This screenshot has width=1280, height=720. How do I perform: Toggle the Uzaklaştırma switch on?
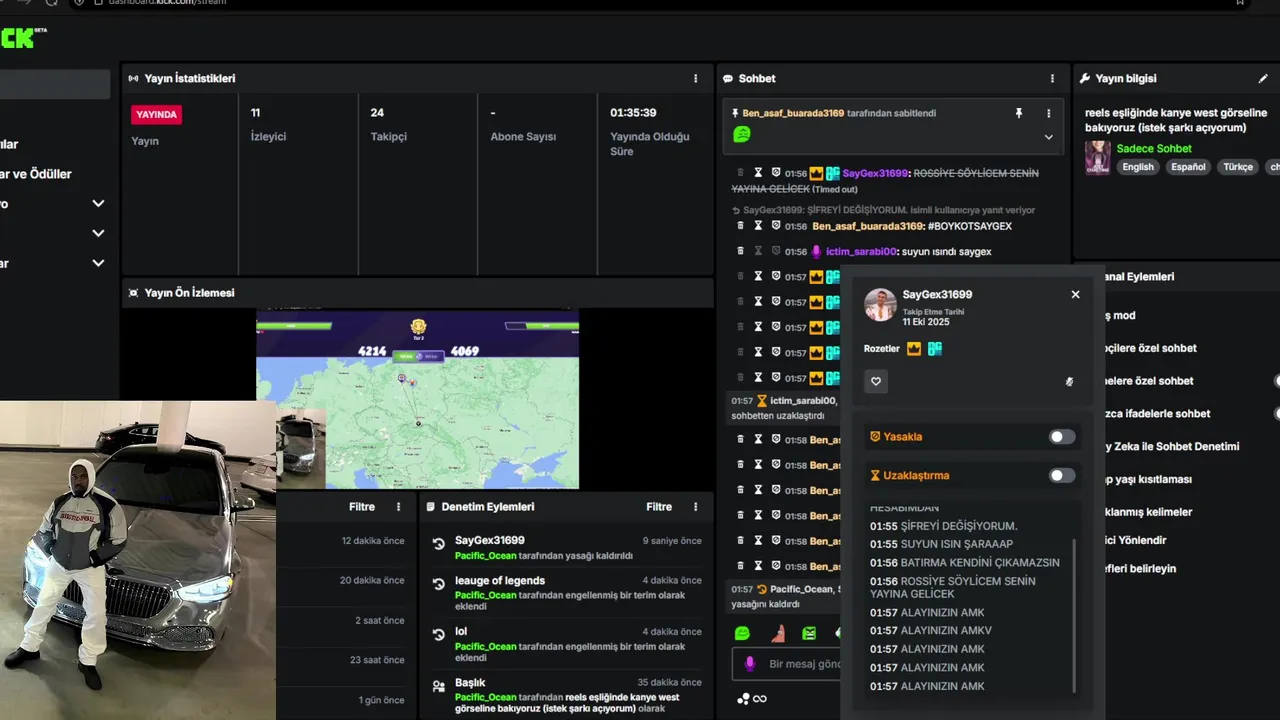[x=1062, y=476]
